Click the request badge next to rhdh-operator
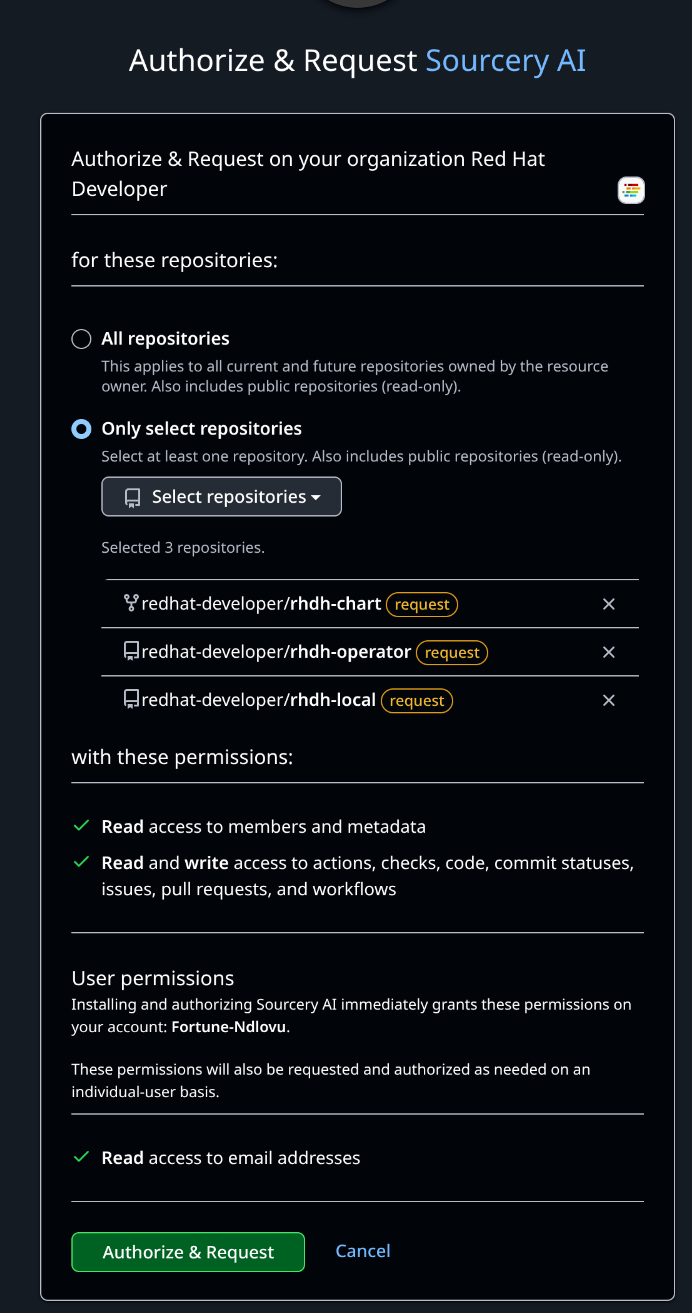The height and width of the screenshot is (1313, 692). click(452, 652)
